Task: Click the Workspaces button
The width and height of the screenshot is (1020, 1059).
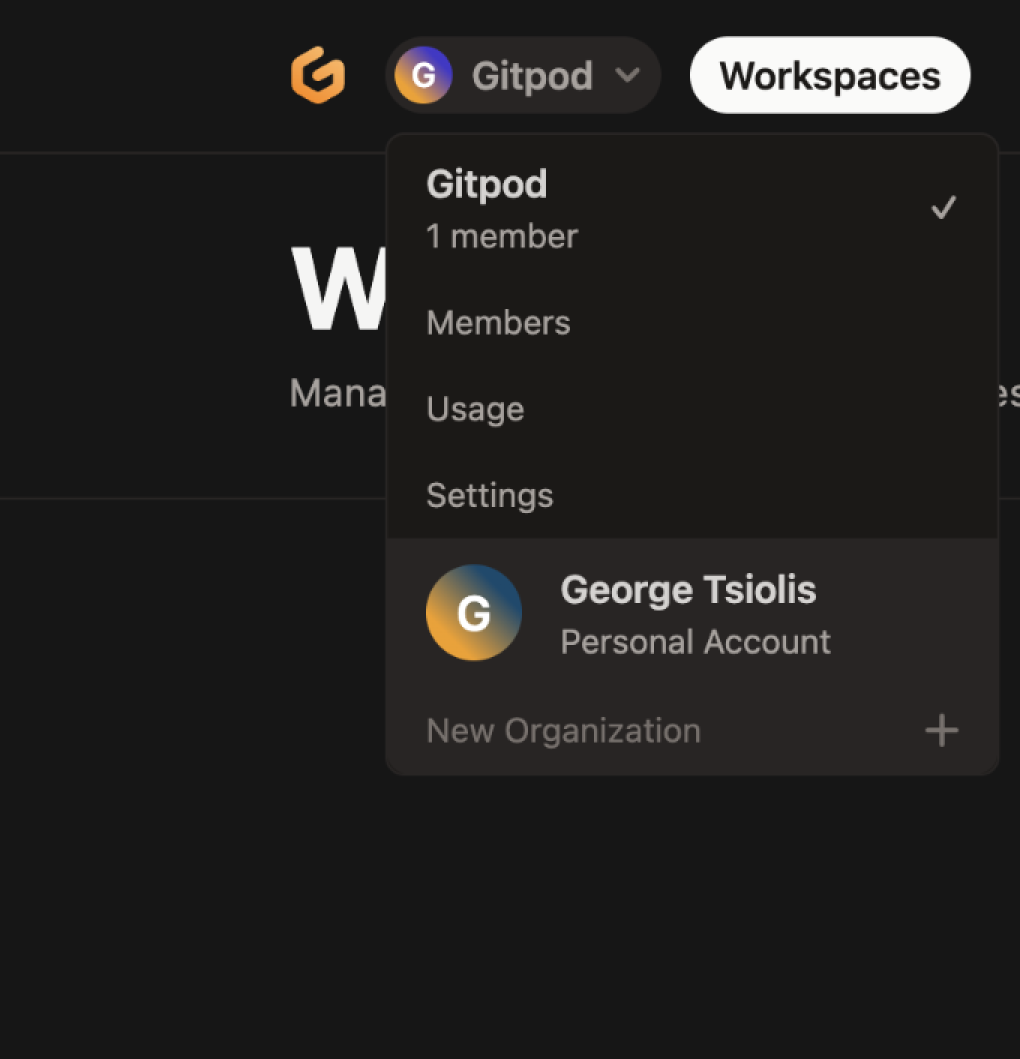Action: 829,74
